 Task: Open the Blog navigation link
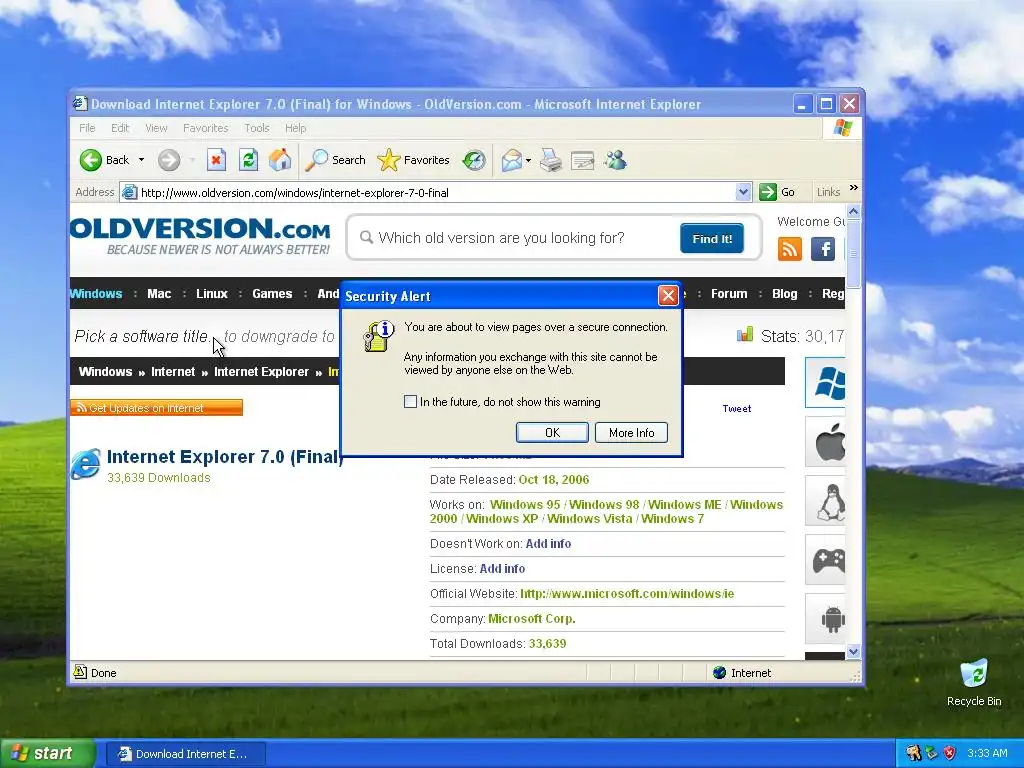784,294
